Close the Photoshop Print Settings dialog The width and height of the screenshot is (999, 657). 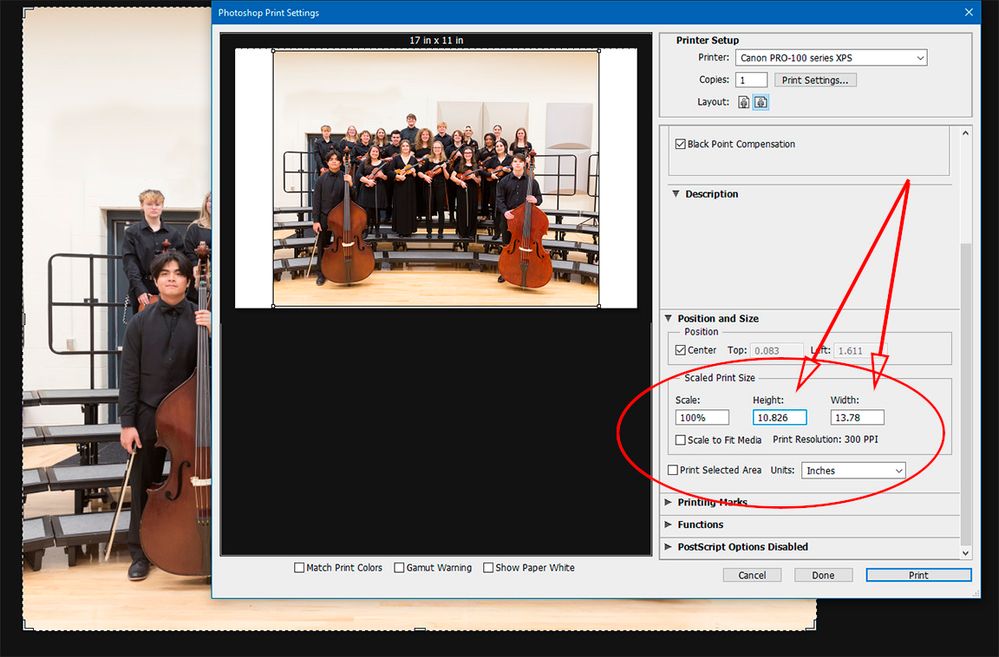967,12
